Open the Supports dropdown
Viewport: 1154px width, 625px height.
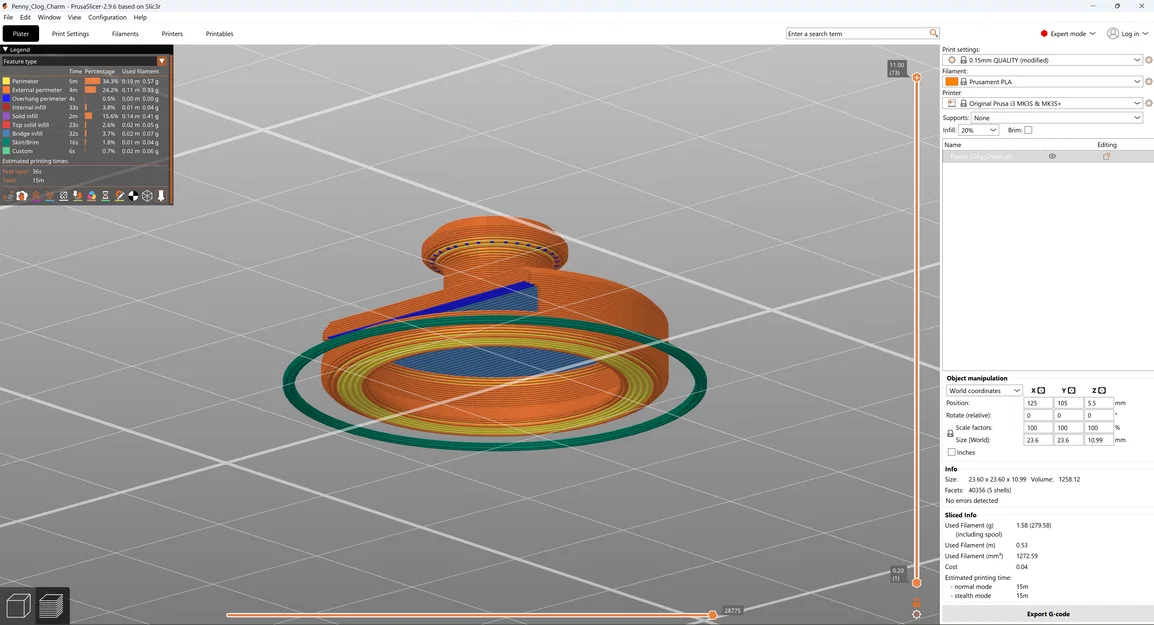(x=1057, y=118)
